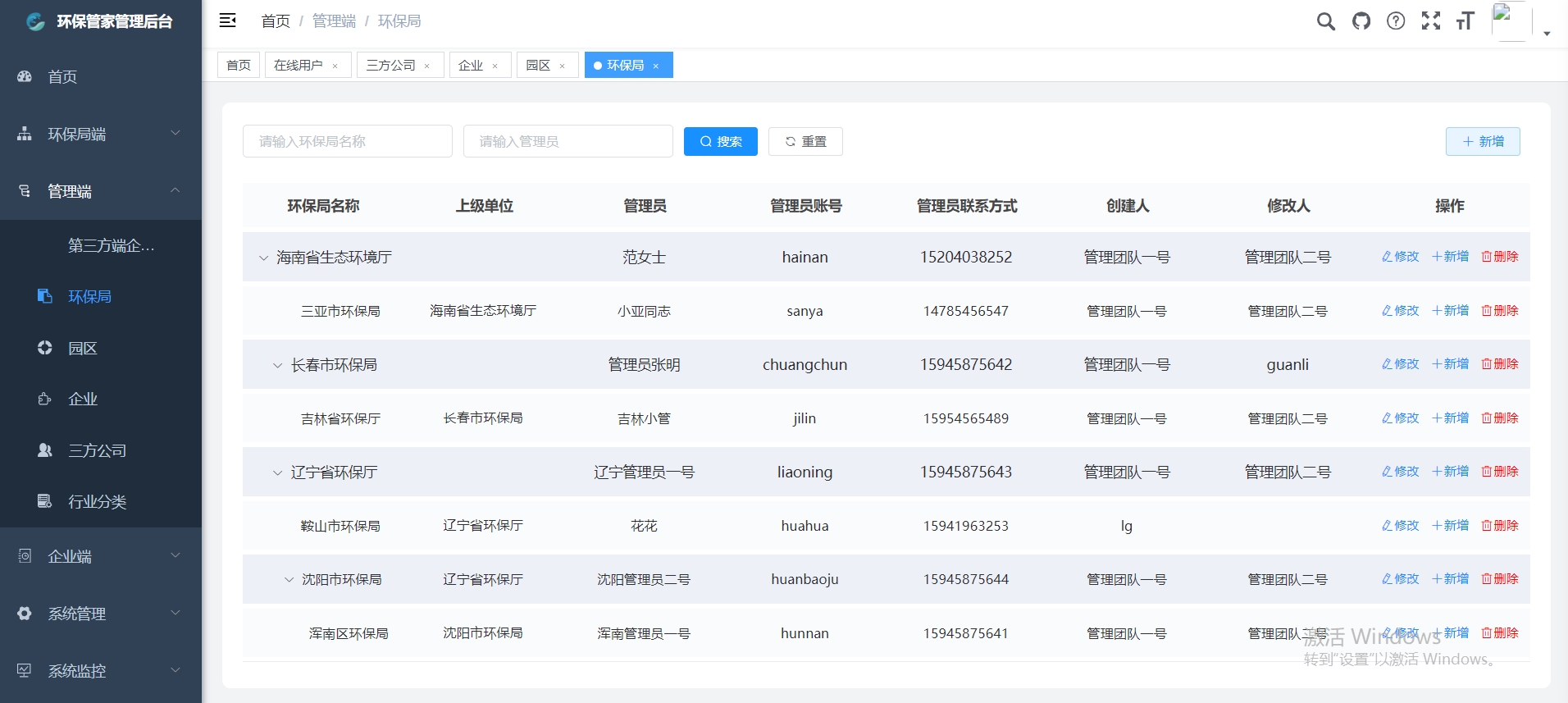Click the 管理端 icon in sidebar
This screenshot has height=703, width=1568.
point(25,191)
